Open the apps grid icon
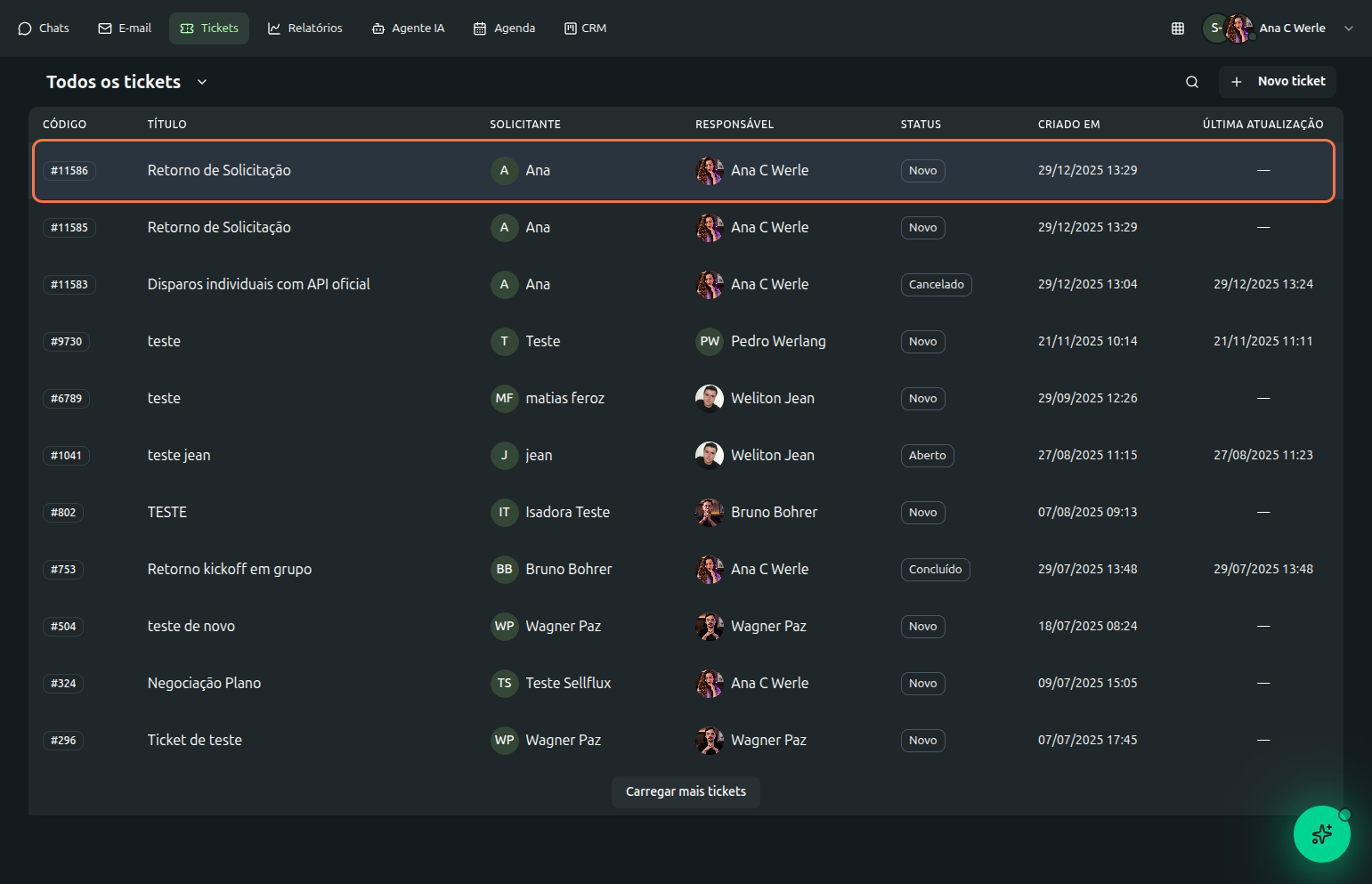The image size is (1372, 884). (1178, 28)
